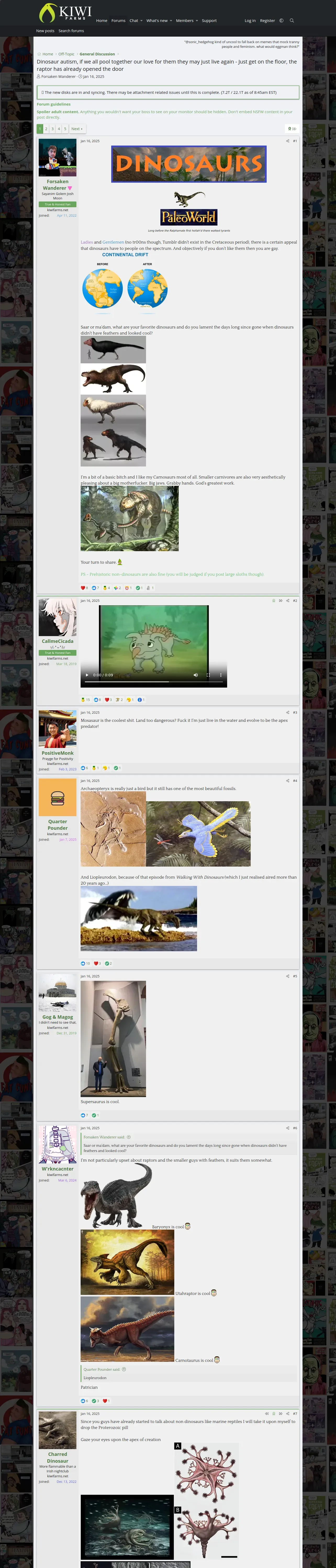This screenshot has height=1568, width=336.
Task: Expand the What's new dropdown arrow
Action: tap(171, 21)
